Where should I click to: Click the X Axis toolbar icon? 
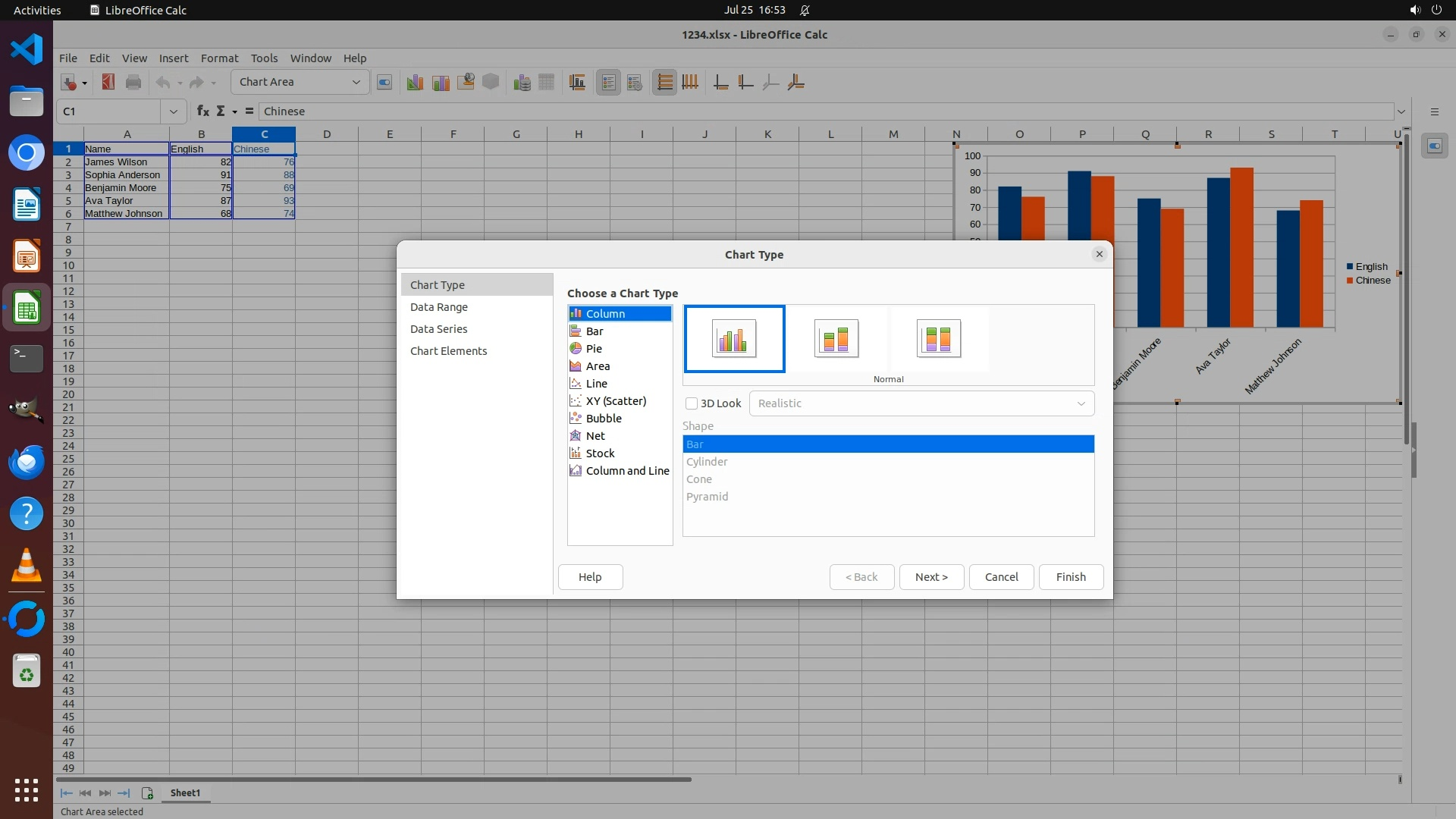click(x=720, y=83)
